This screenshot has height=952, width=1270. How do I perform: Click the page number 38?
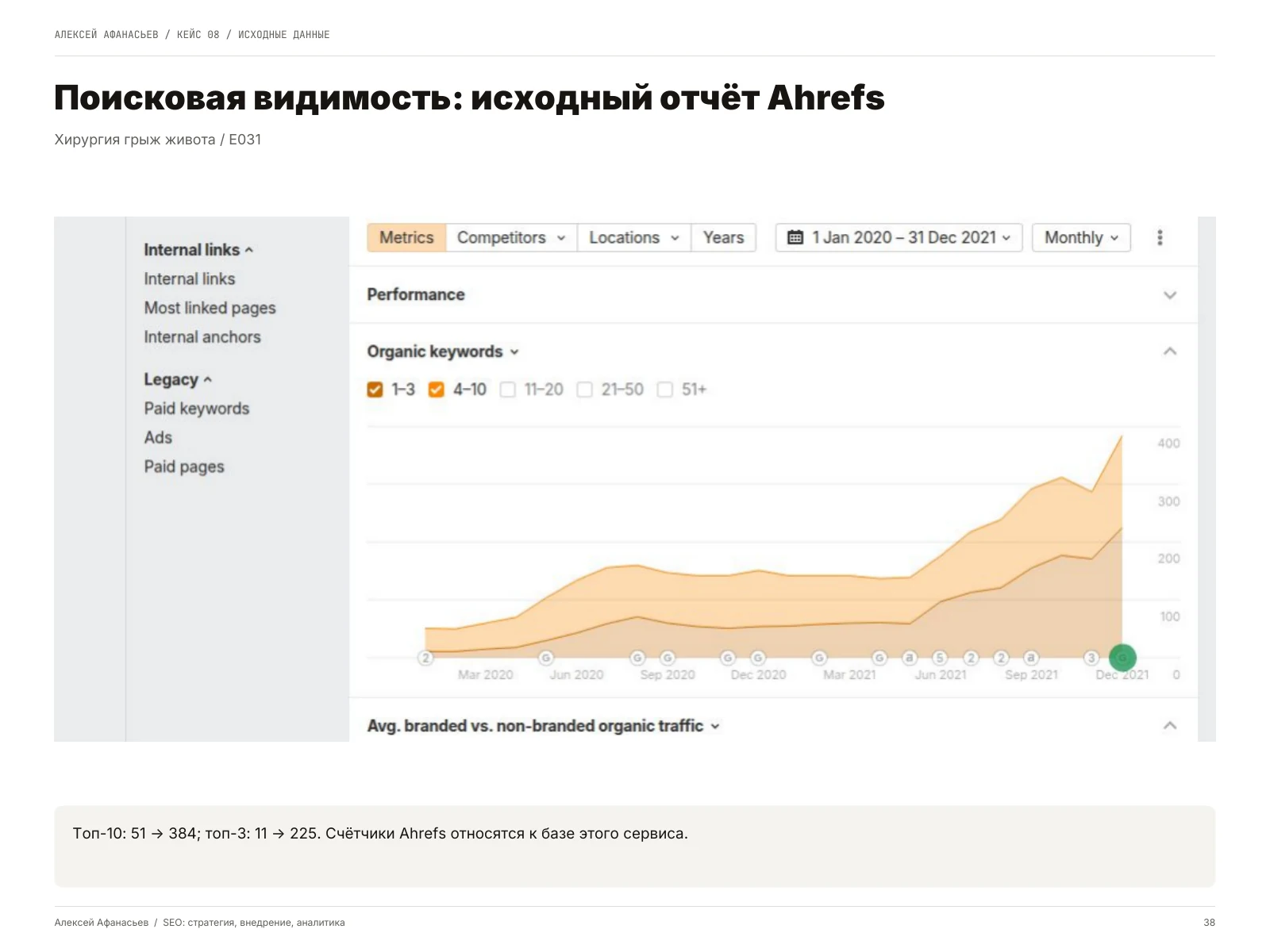1209,923
